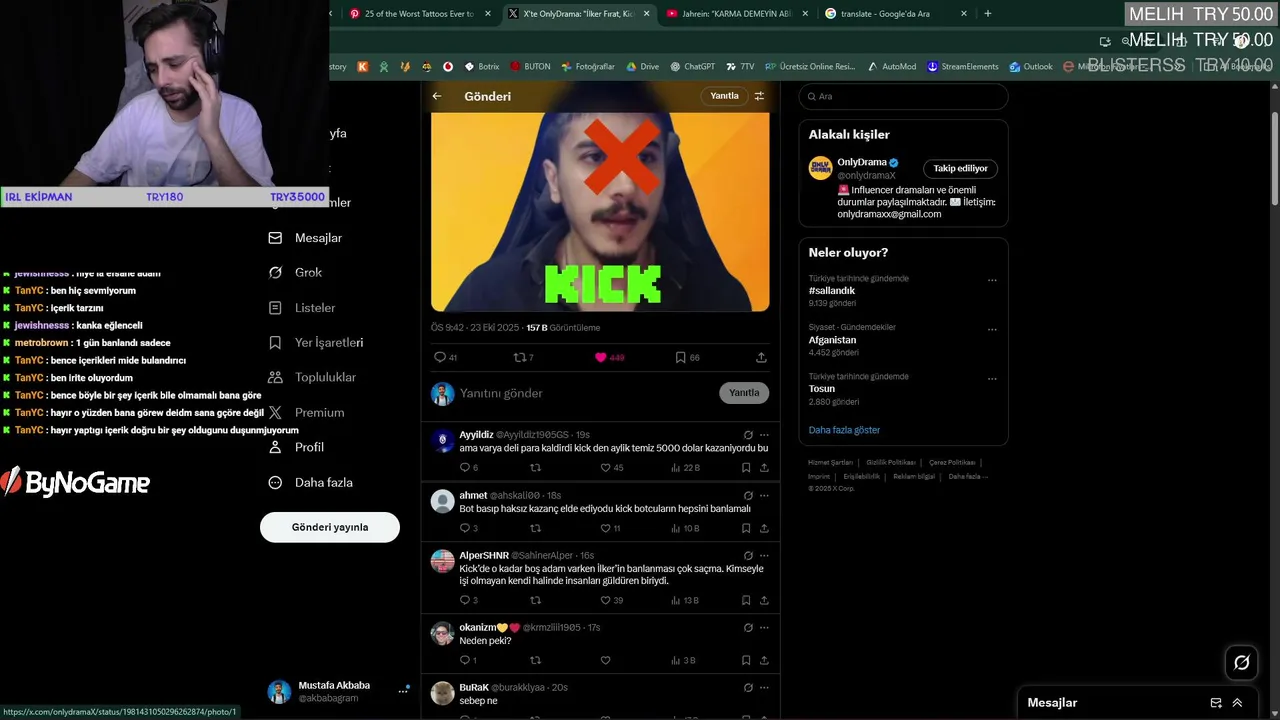The height and width of the screenshot is (720, 1280).
Task: Open account menu dots beside Mustafa Akbaba
Action: pyautogui.click(x=404, y=691)
